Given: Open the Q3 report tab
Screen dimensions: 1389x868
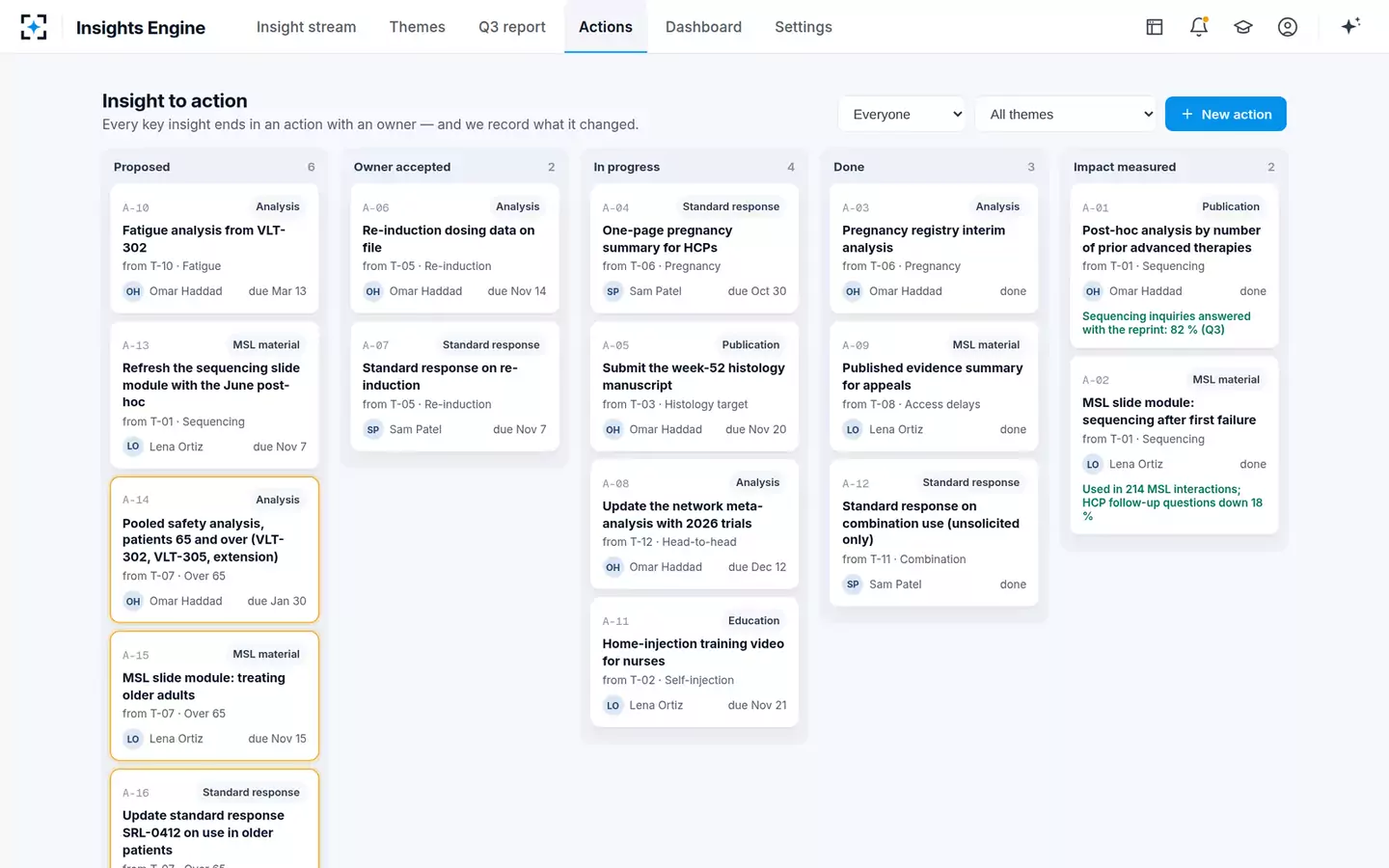Looking at the screenshot, I should point(512,27).
